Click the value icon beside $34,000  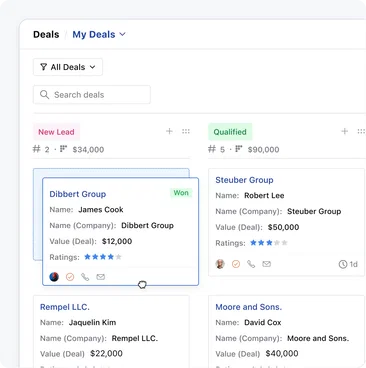64,149
